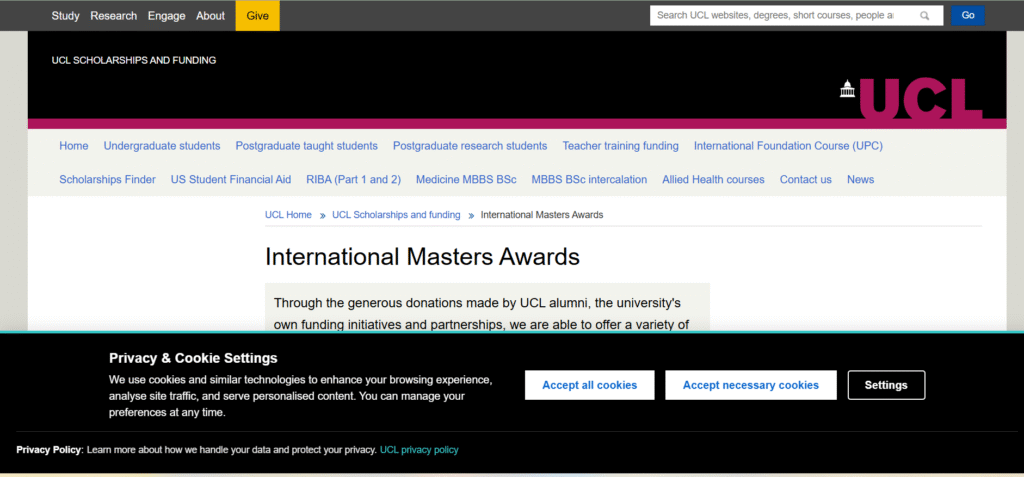Click International Masters Awards breadcrumb text
1024x477 pixels.
click(541, 214)
